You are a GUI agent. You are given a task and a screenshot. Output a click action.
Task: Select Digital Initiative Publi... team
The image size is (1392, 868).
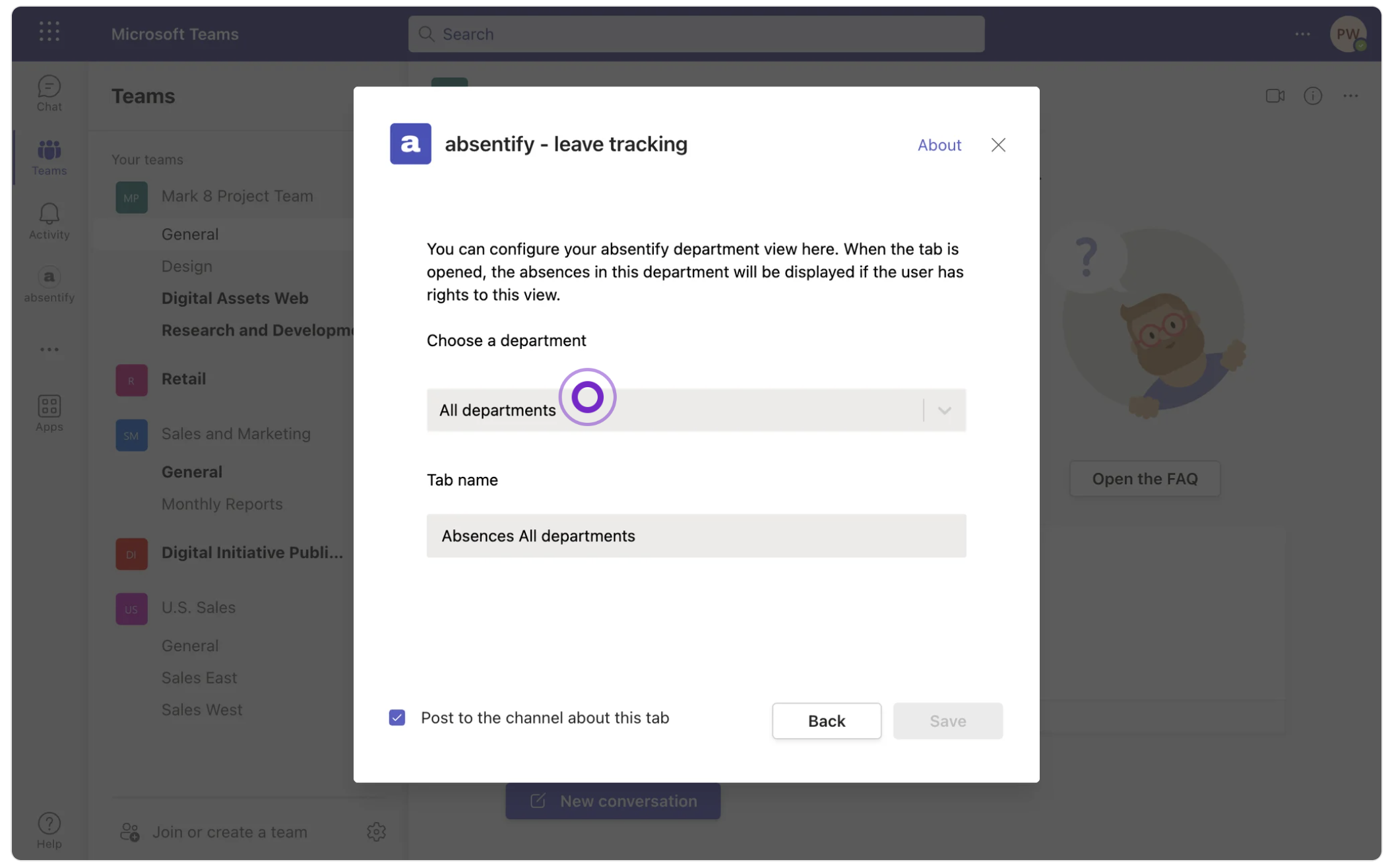pos(252,553)
